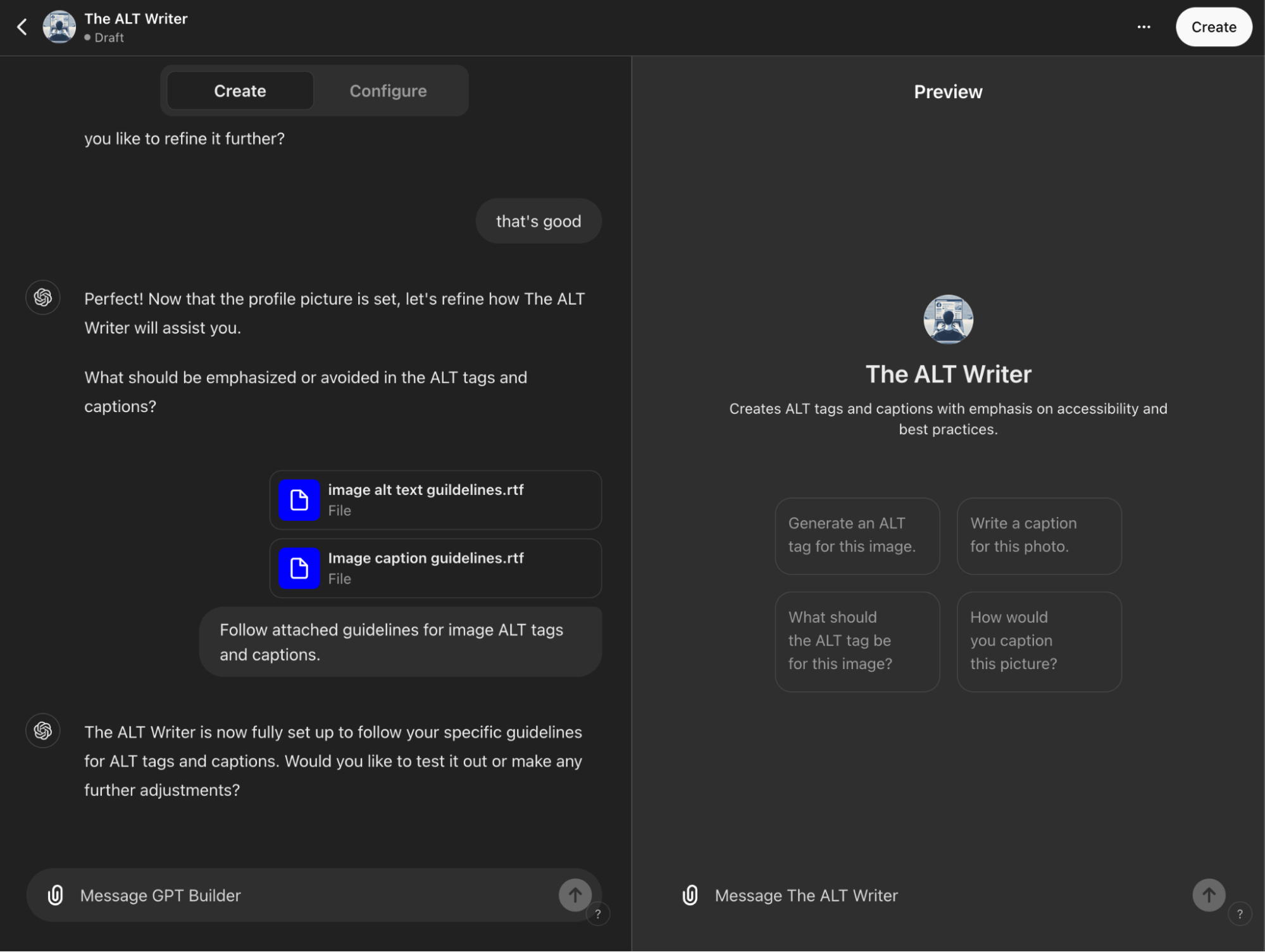
Task: Click the Preview heading
Action: point(948,92)
